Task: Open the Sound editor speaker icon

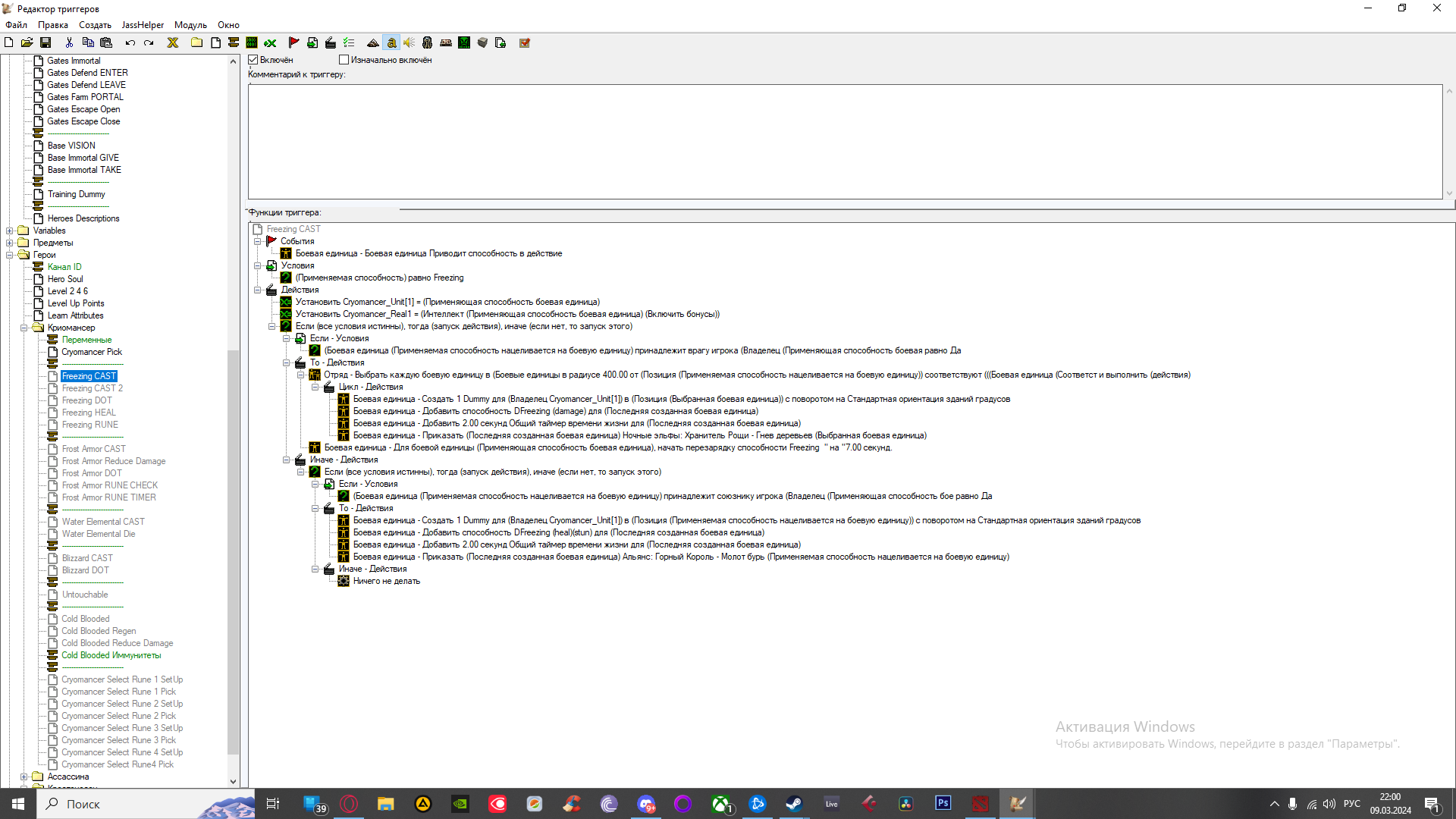Action: point(409,42)
